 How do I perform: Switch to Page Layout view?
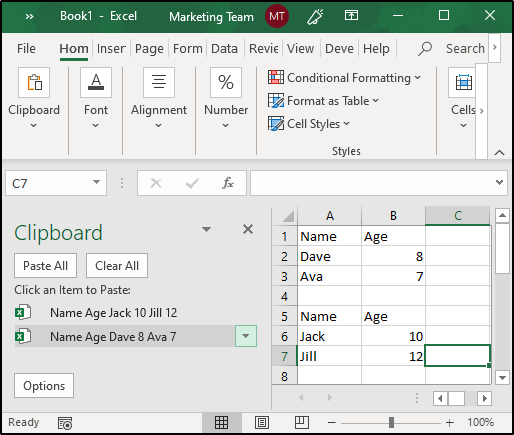[262, 423]
